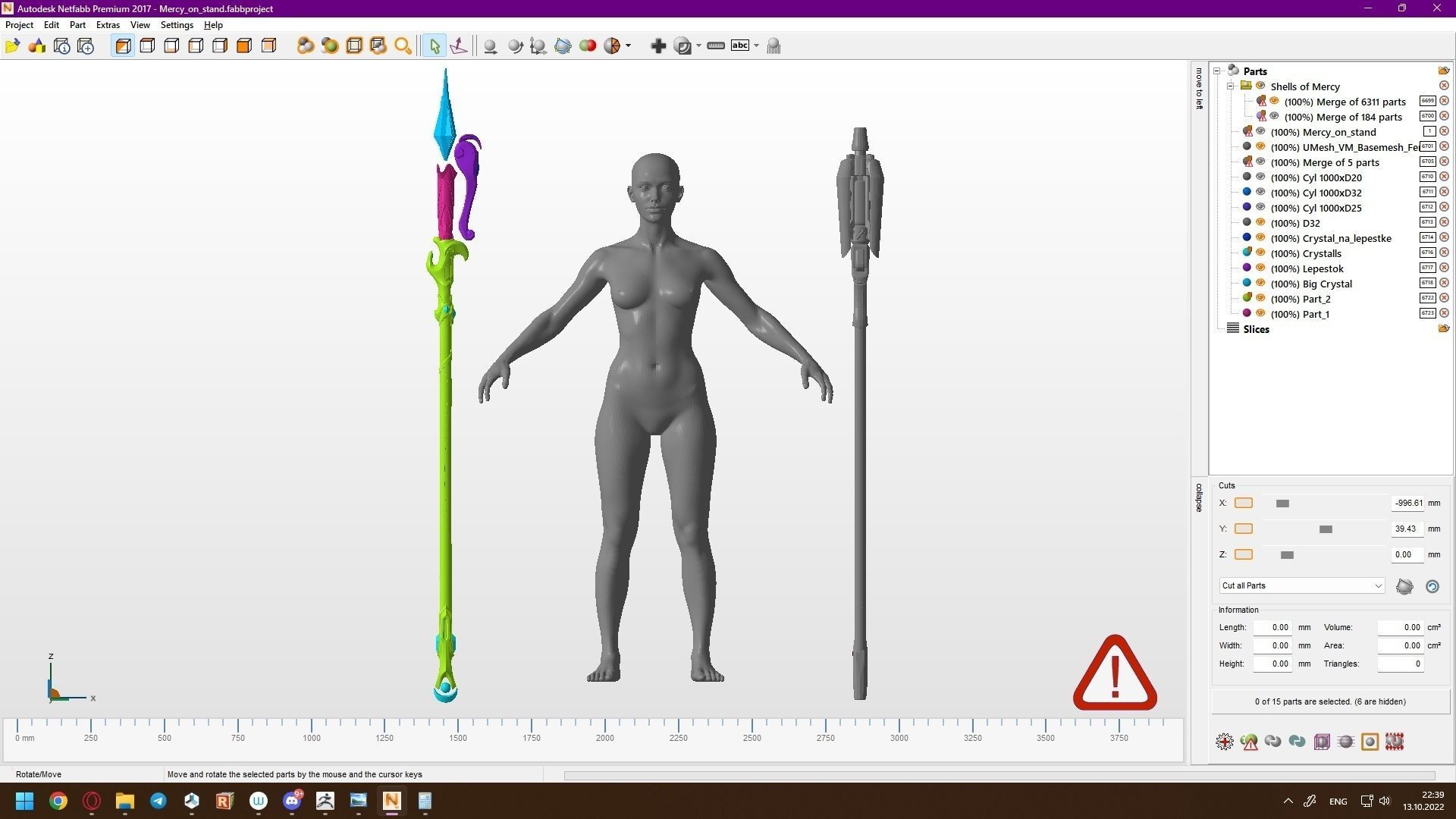Select the isometric view cube icon
1456x819 pixels.
pyautogui.click(x=123, y=46)
